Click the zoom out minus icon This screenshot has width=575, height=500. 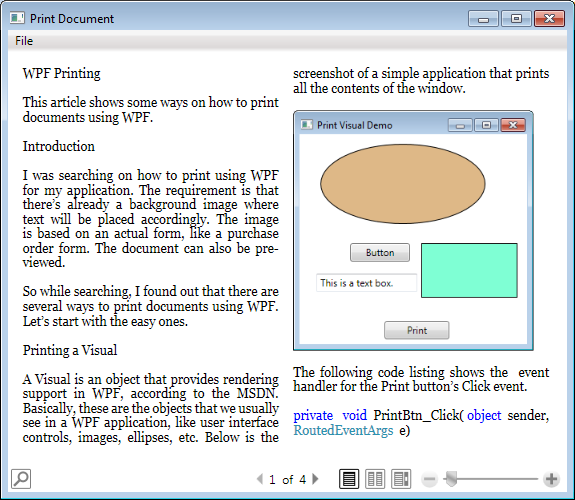(429, 479)
